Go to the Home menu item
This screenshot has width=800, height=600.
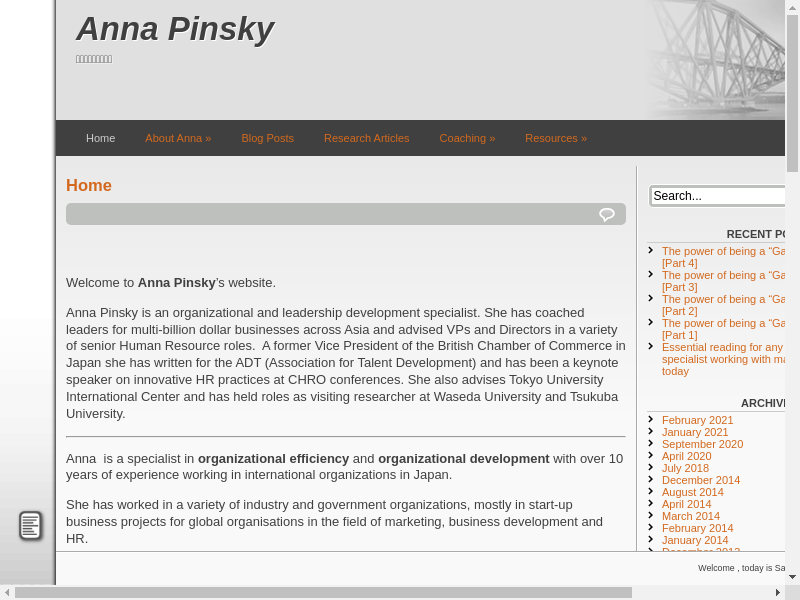click(100, 138)
